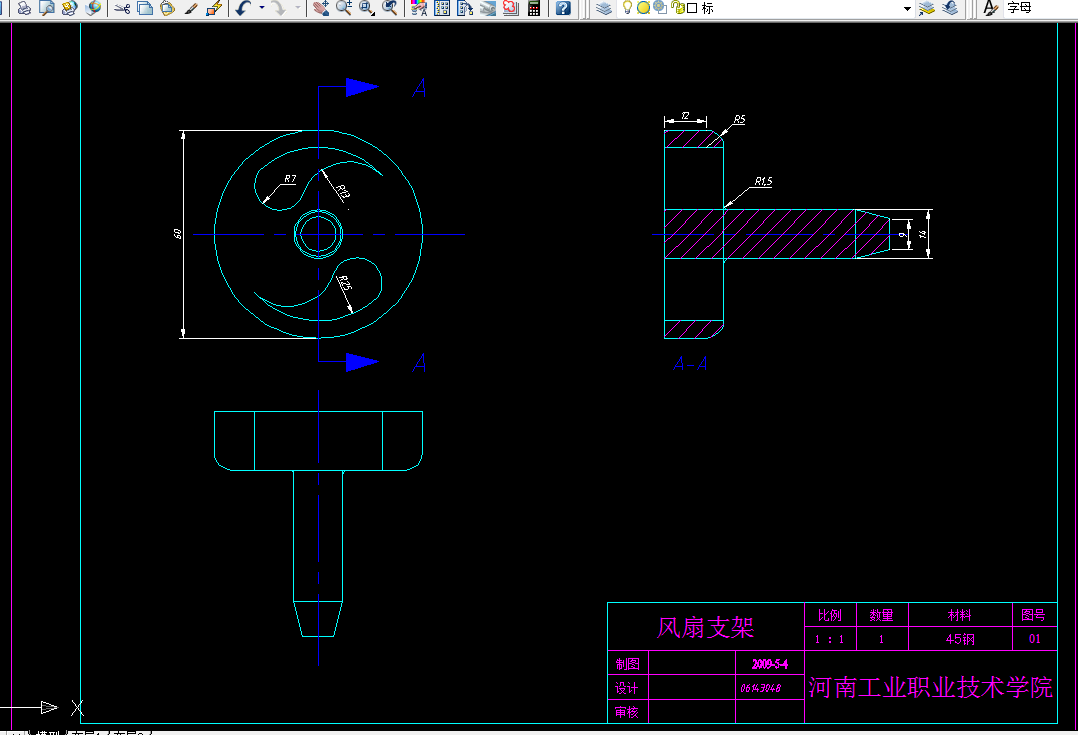Click the Block Editor lightning icon
Screen dimensions: 1078x735
214,8
